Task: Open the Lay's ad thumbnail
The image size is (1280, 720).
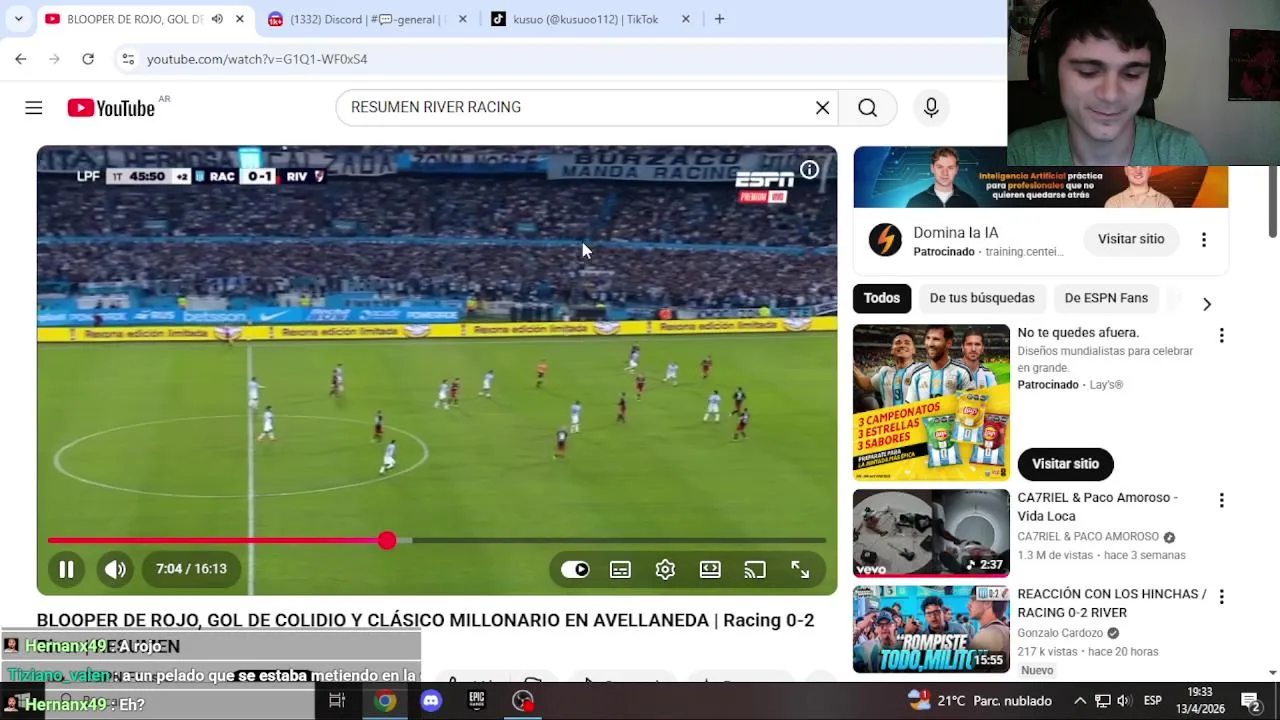Action: (x=931, y=402)
